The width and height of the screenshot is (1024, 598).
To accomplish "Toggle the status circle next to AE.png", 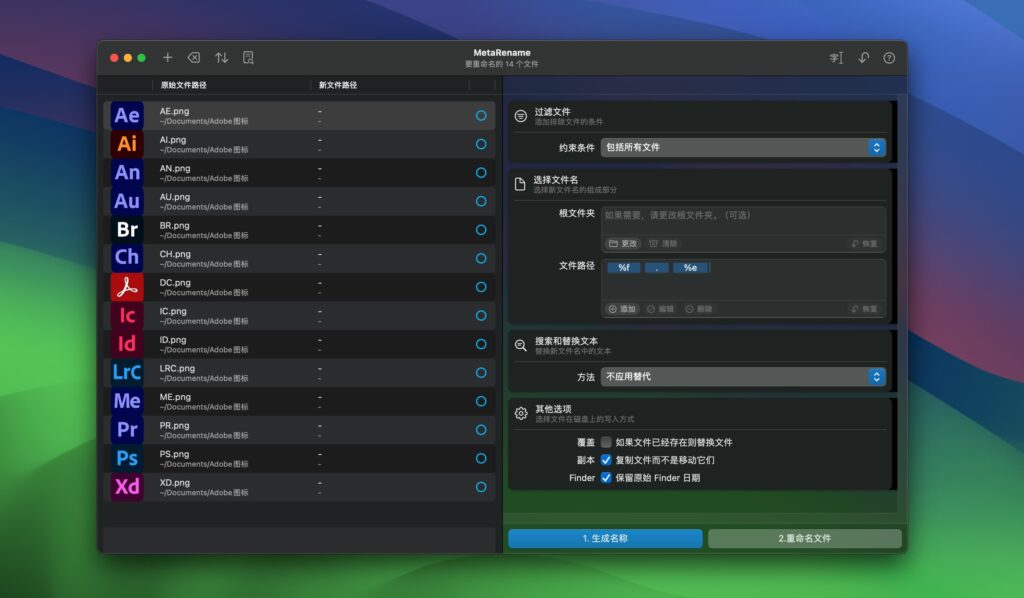I will 481,115.
